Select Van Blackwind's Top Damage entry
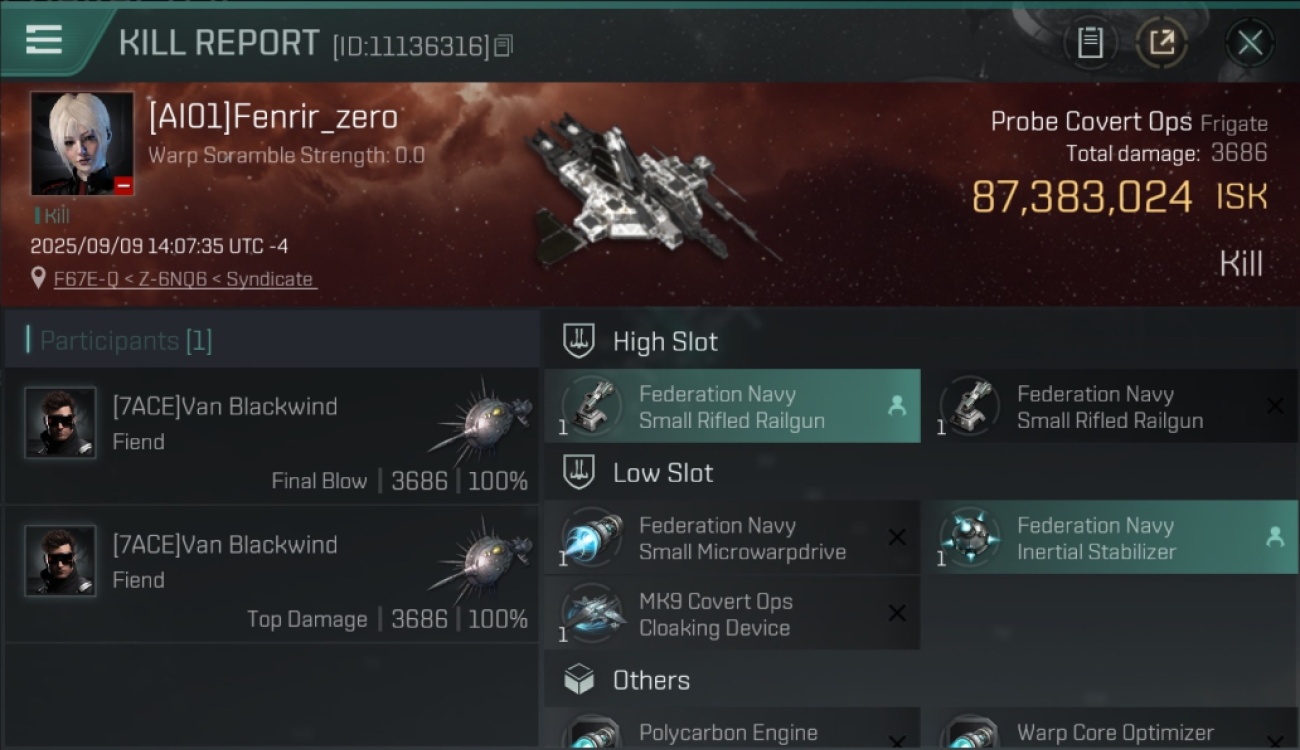 pos(272,574)
